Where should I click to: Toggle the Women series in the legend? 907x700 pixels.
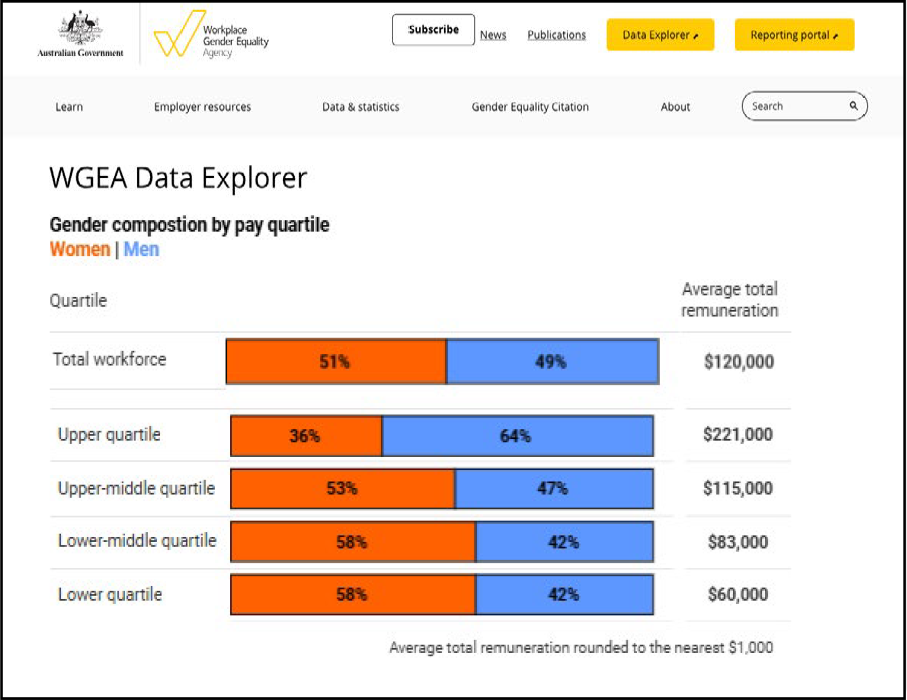80,249
